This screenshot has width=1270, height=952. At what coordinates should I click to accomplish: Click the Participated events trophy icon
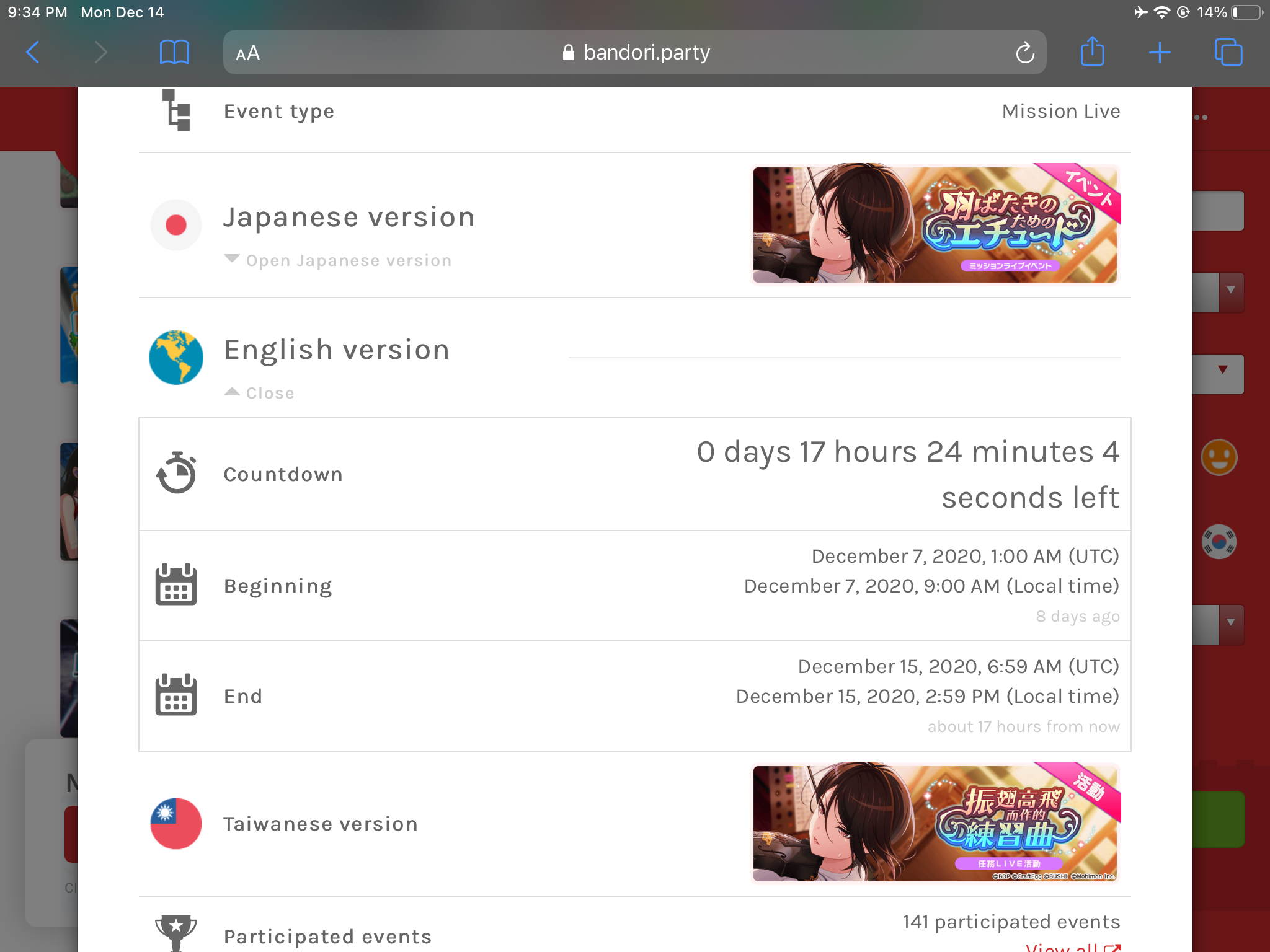click(x=176, y=932)
